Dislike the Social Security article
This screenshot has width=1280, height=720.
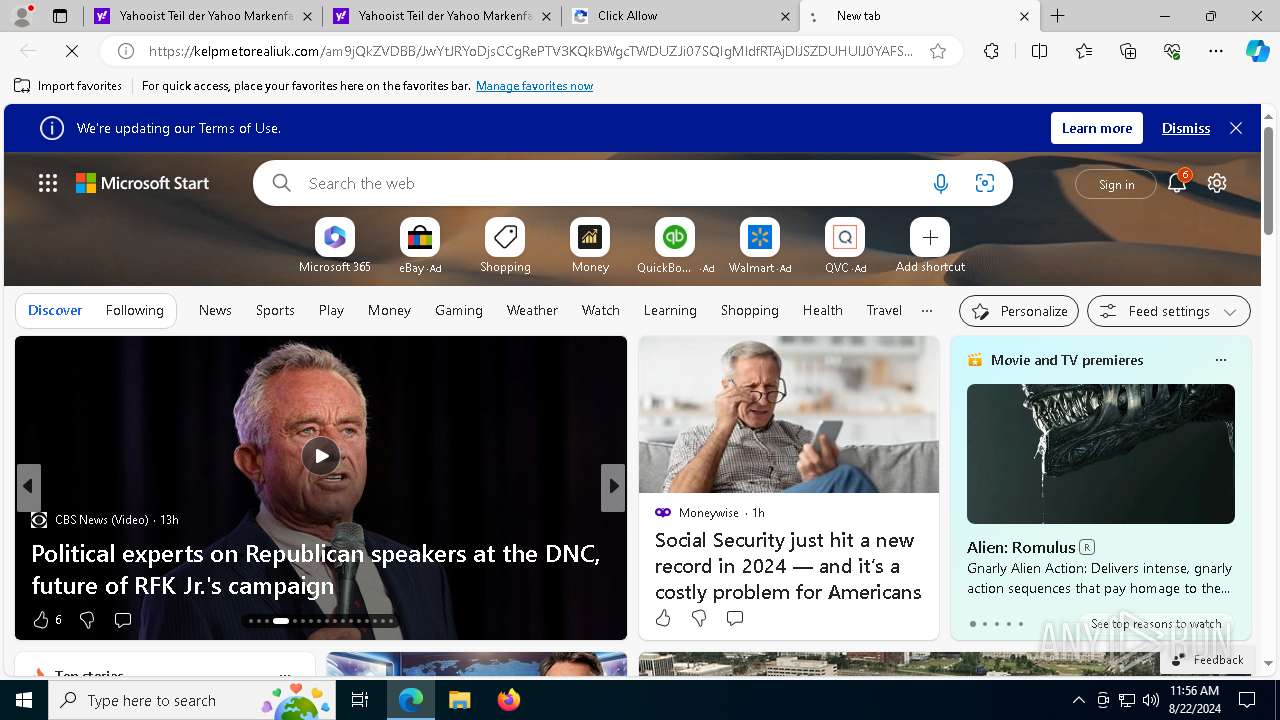699,618
